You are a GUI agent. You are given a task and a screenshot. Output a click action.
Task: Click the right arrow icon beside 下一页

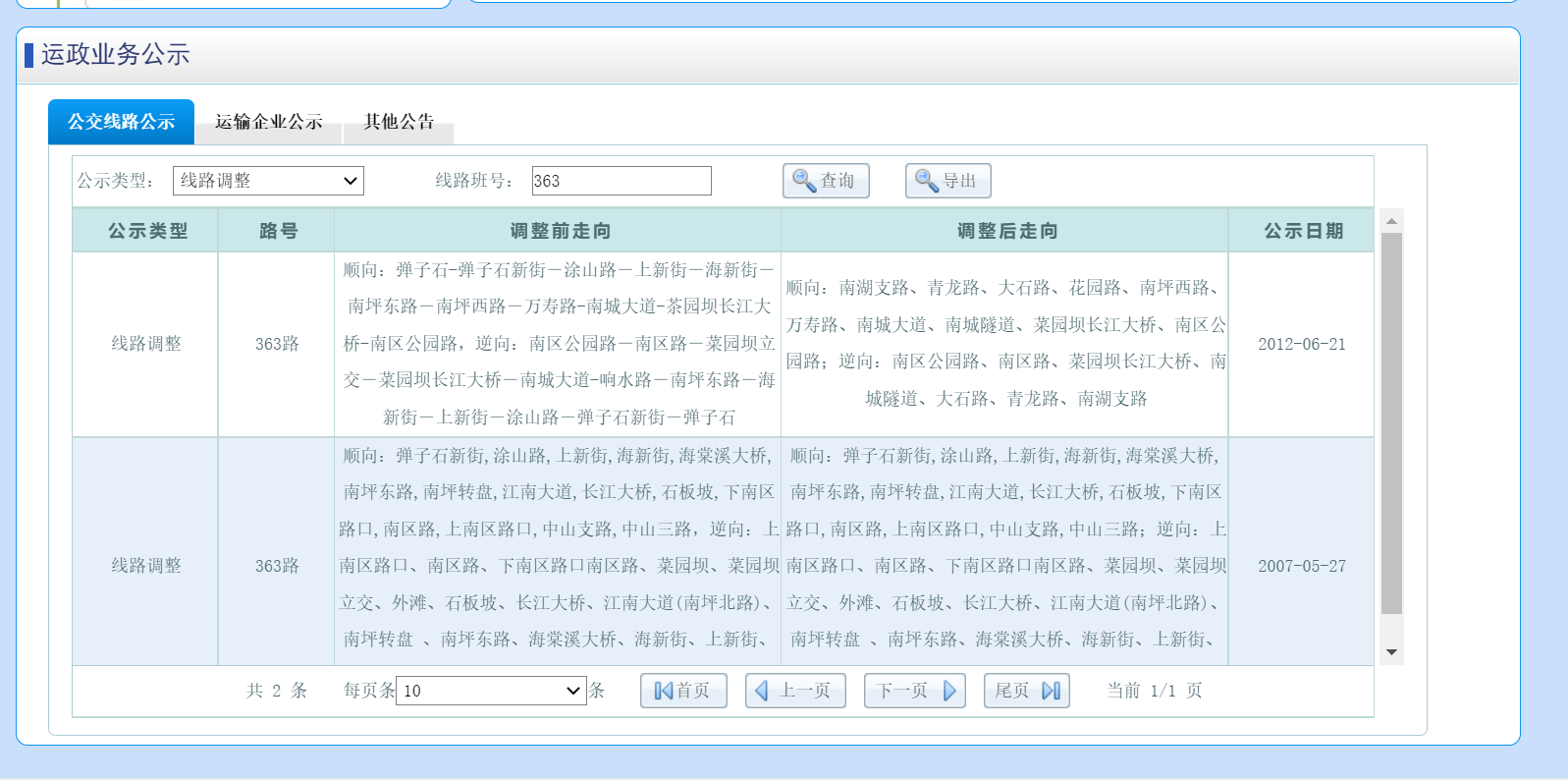pyautogui.click(x=949, y=691)
